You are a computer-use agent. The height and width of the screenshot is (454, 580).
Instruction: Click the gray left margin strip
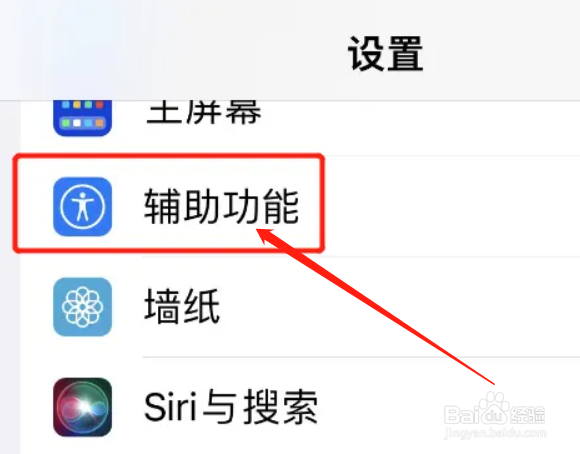click(x=10, y=278)
